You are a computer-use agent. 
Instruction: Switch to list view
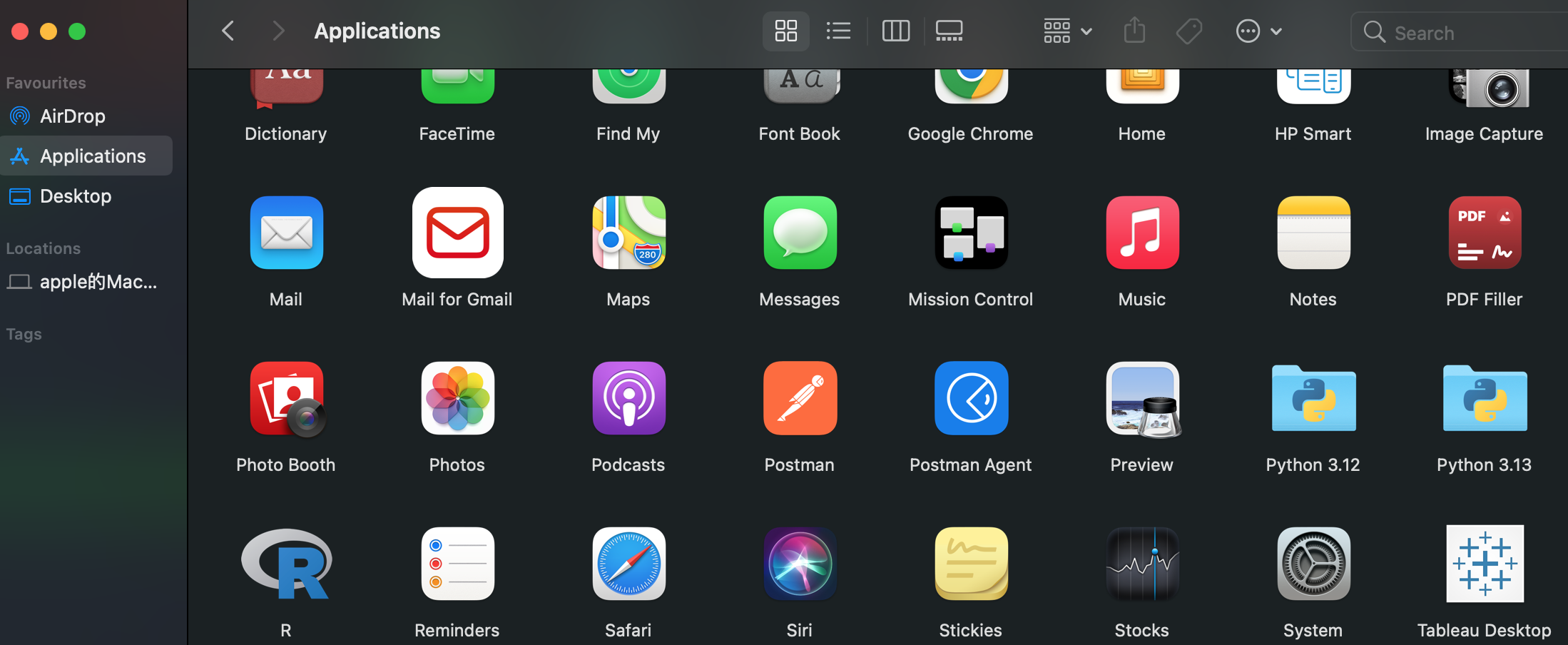(x=838, y=31)
